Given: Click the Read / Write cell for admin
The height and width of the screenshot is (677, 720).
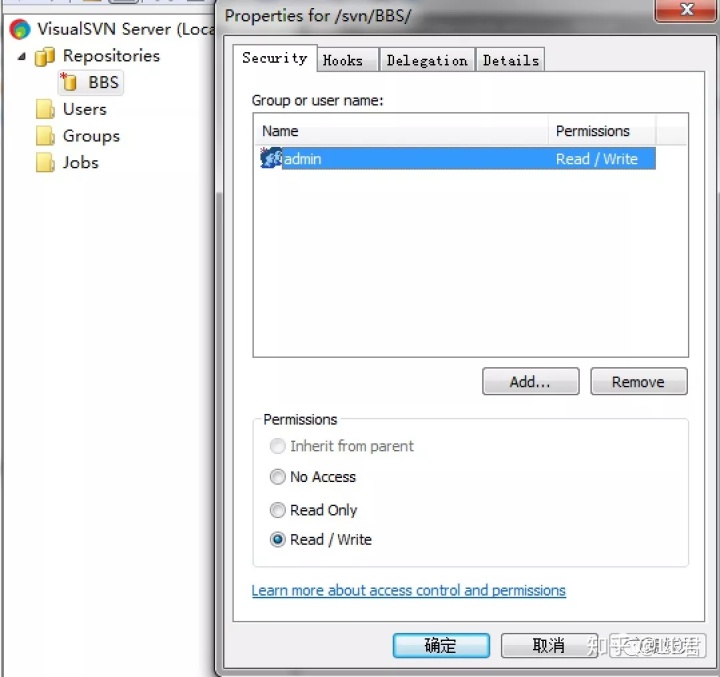Looking at the screenshot, I should [x=596, y=159].
